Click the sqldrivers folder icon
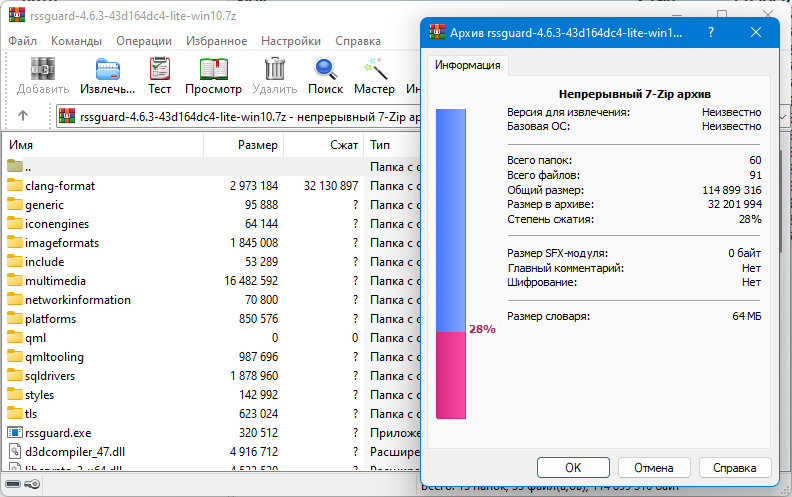This screenshot has width=792, height=497. (15, 375)
